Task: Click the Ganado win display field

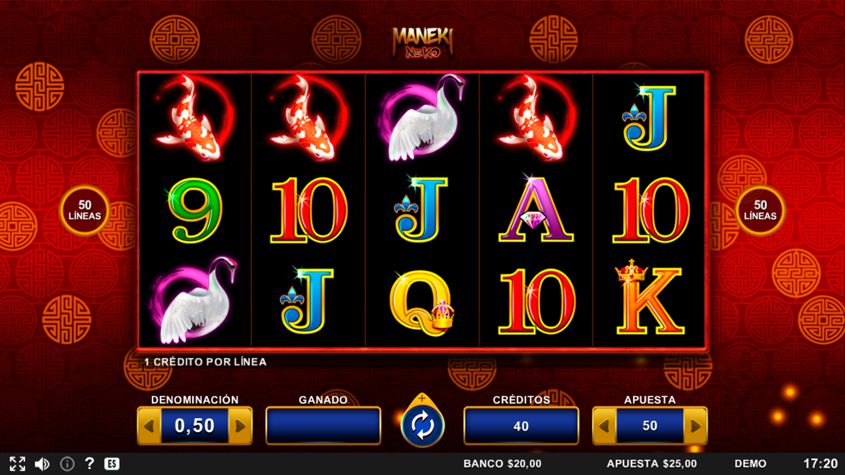Action: pos(323,426)
